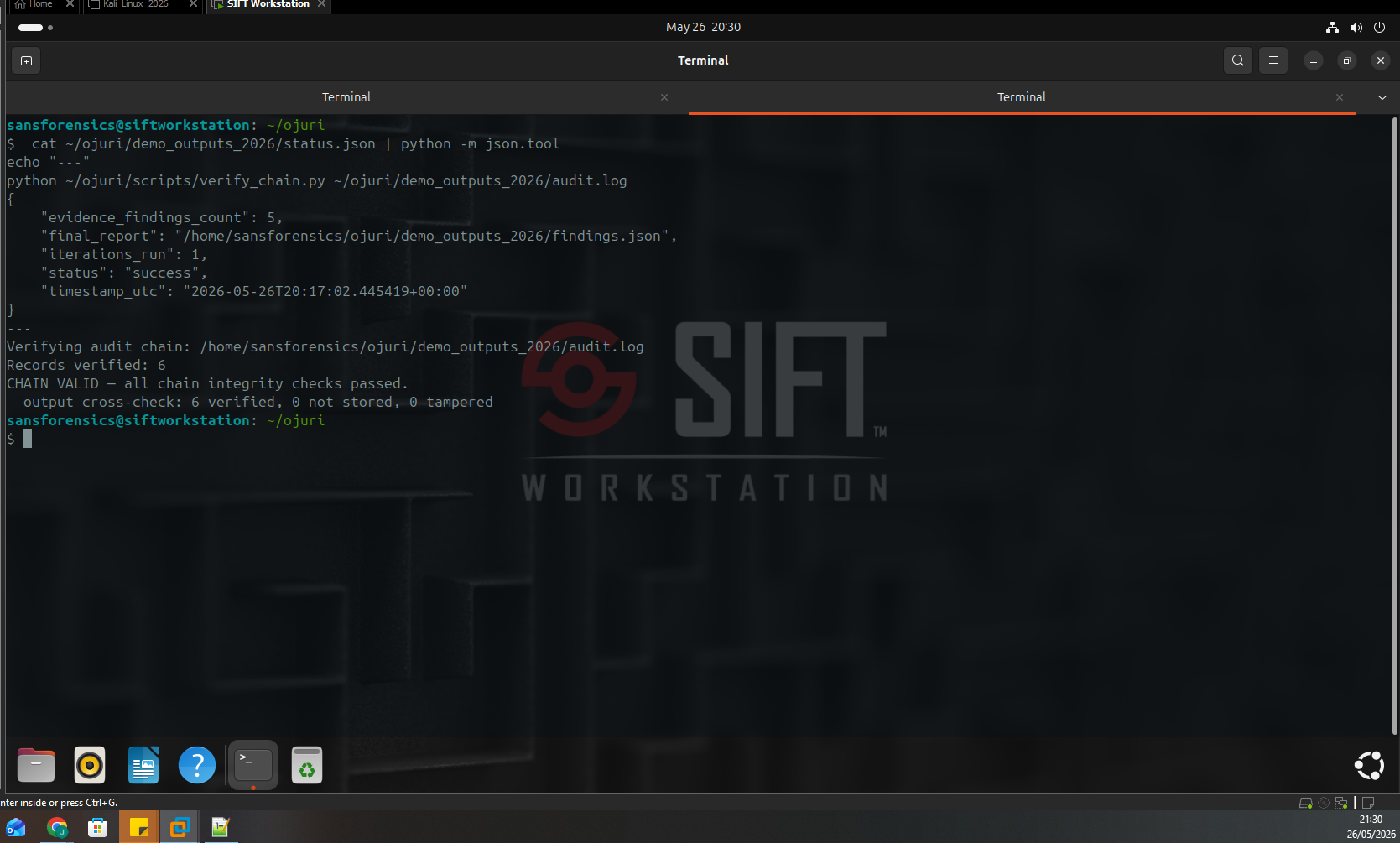Close the first Terminal tab
Image resolution: width=1400 pixels, height=843 pixels.
(664, 97)
